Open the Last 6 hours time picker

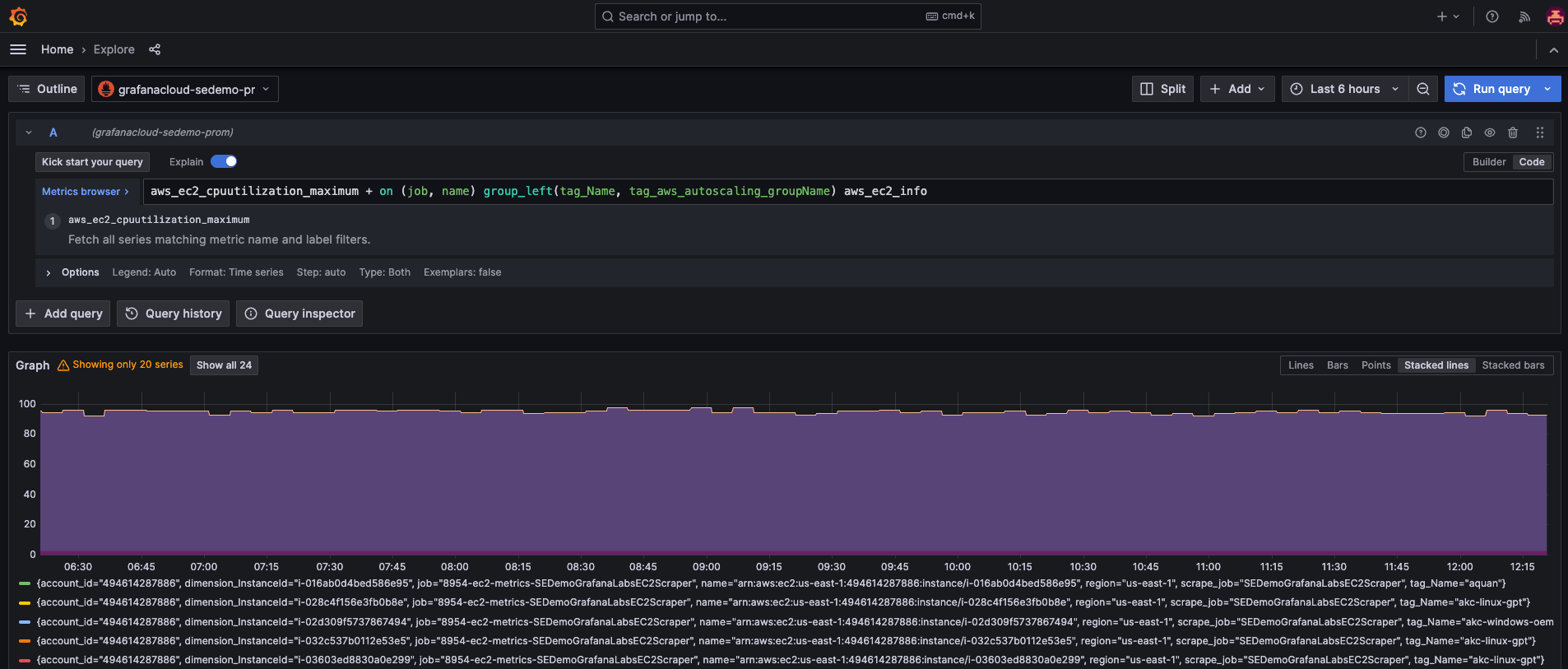tap(1343, 89)
